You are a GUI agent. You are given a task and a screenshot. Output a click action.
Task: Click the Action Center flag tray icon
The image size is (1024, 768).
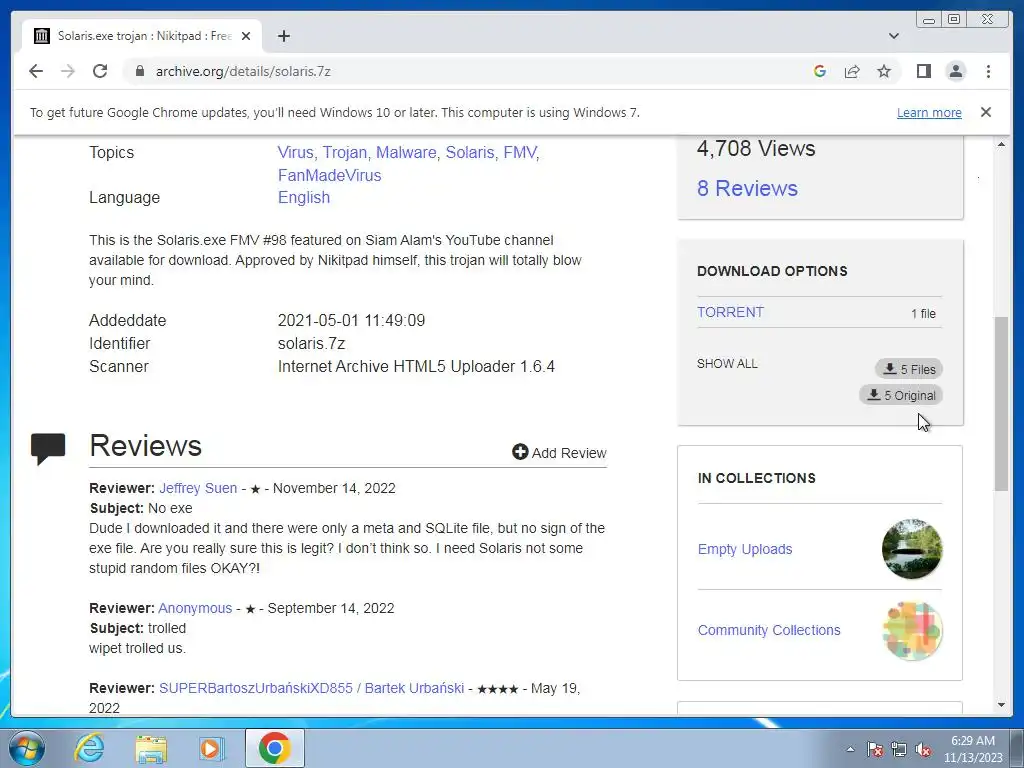tap(874, 749)
